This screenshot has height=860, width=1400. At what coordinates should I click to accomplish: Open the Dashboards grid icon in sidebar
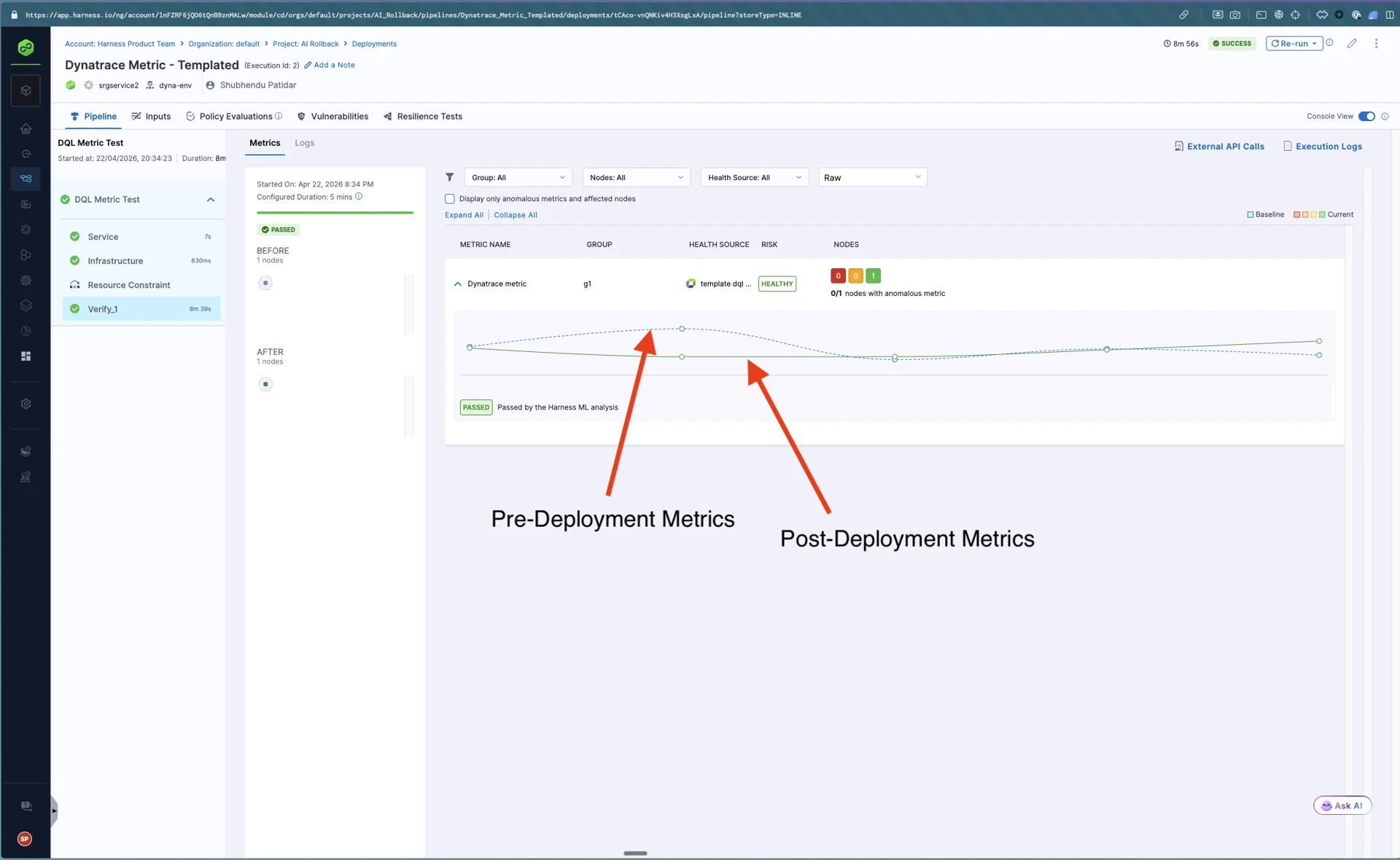[x=26, y=356]
